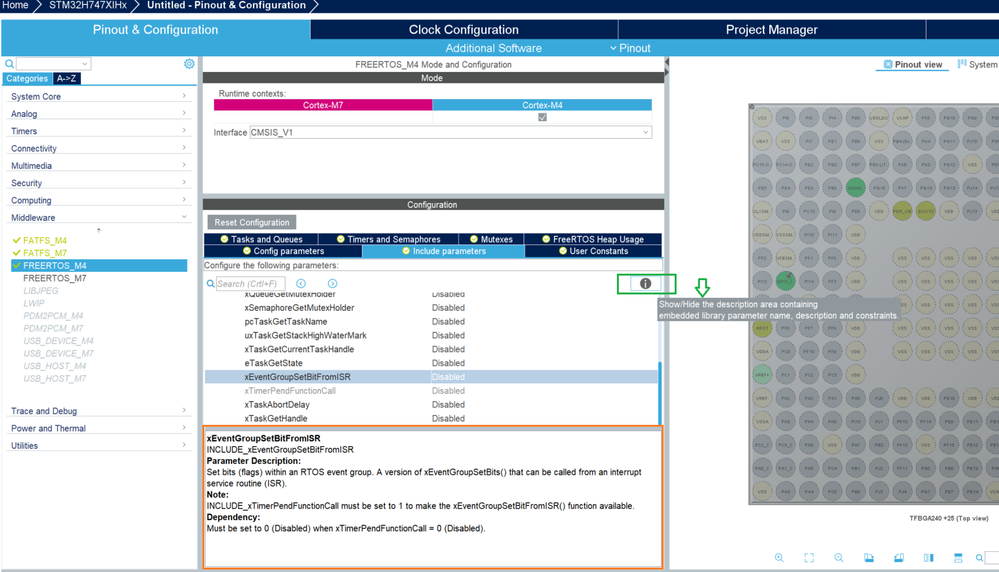999x572 pixels.
Task: Flip the chip view horizontally
Action: pos(928,558)
